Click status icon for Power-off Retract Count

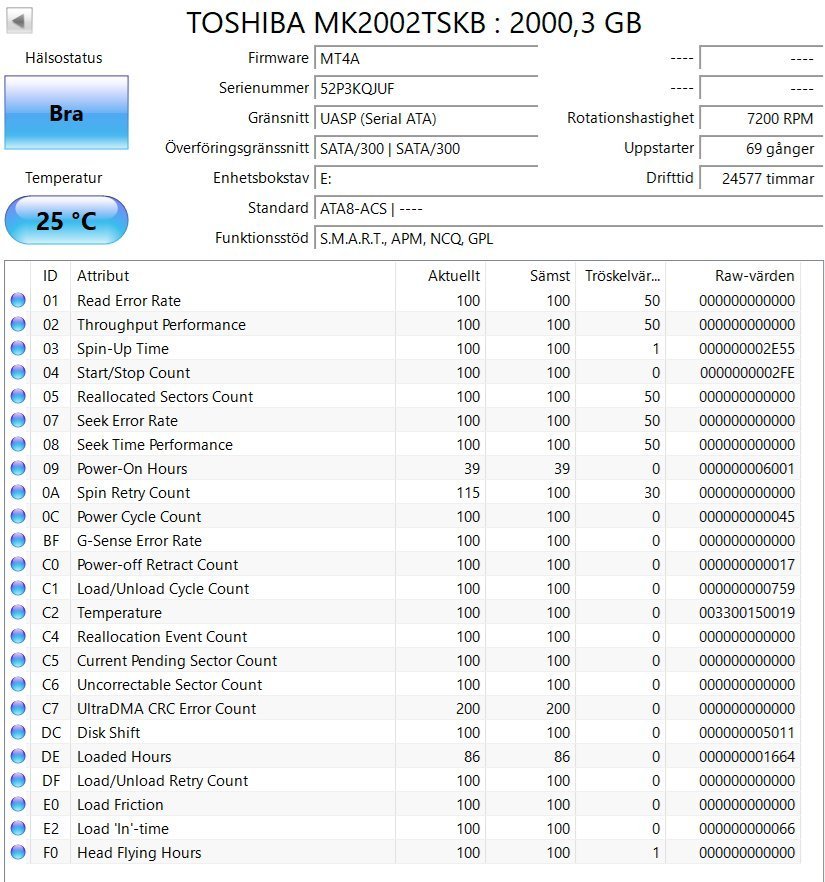click(x=18, y=564)
